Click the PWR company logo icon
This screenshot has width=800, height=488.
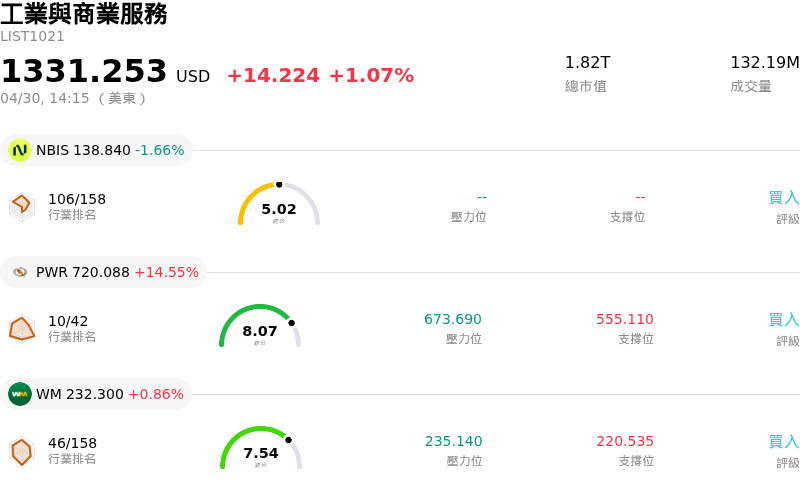pyautogui.click(x=20, y=272)
